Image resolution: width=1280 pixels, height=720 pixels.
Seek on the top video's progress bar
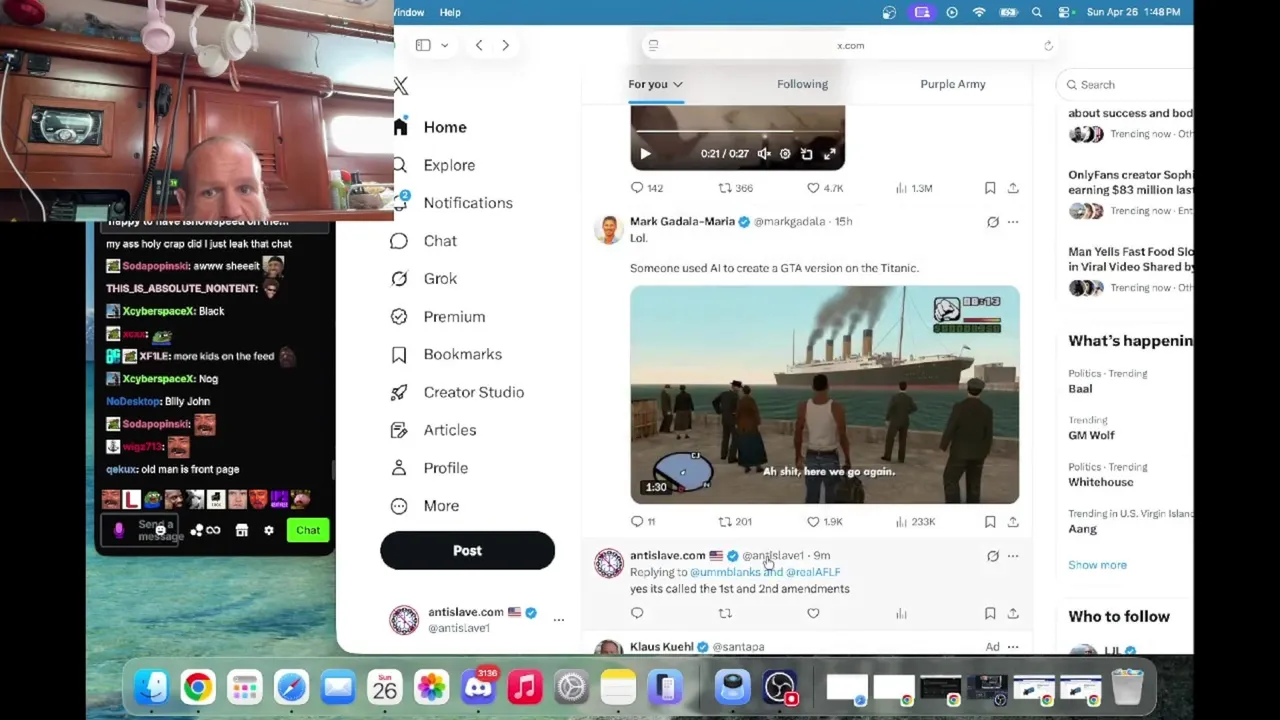pos(737,131)
